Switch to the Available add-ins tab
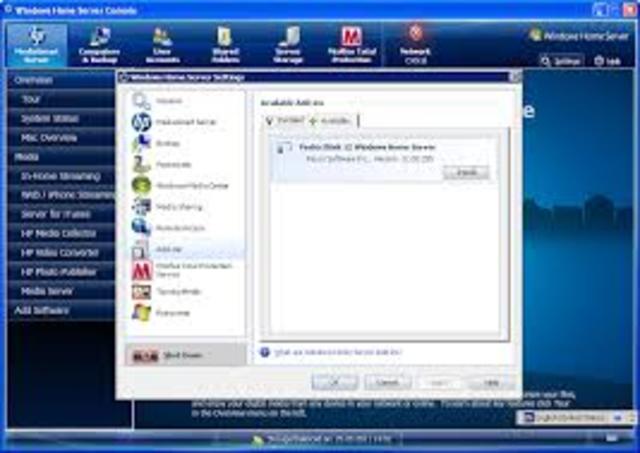Viewport: 640px width, 453px height. point(331,121)
